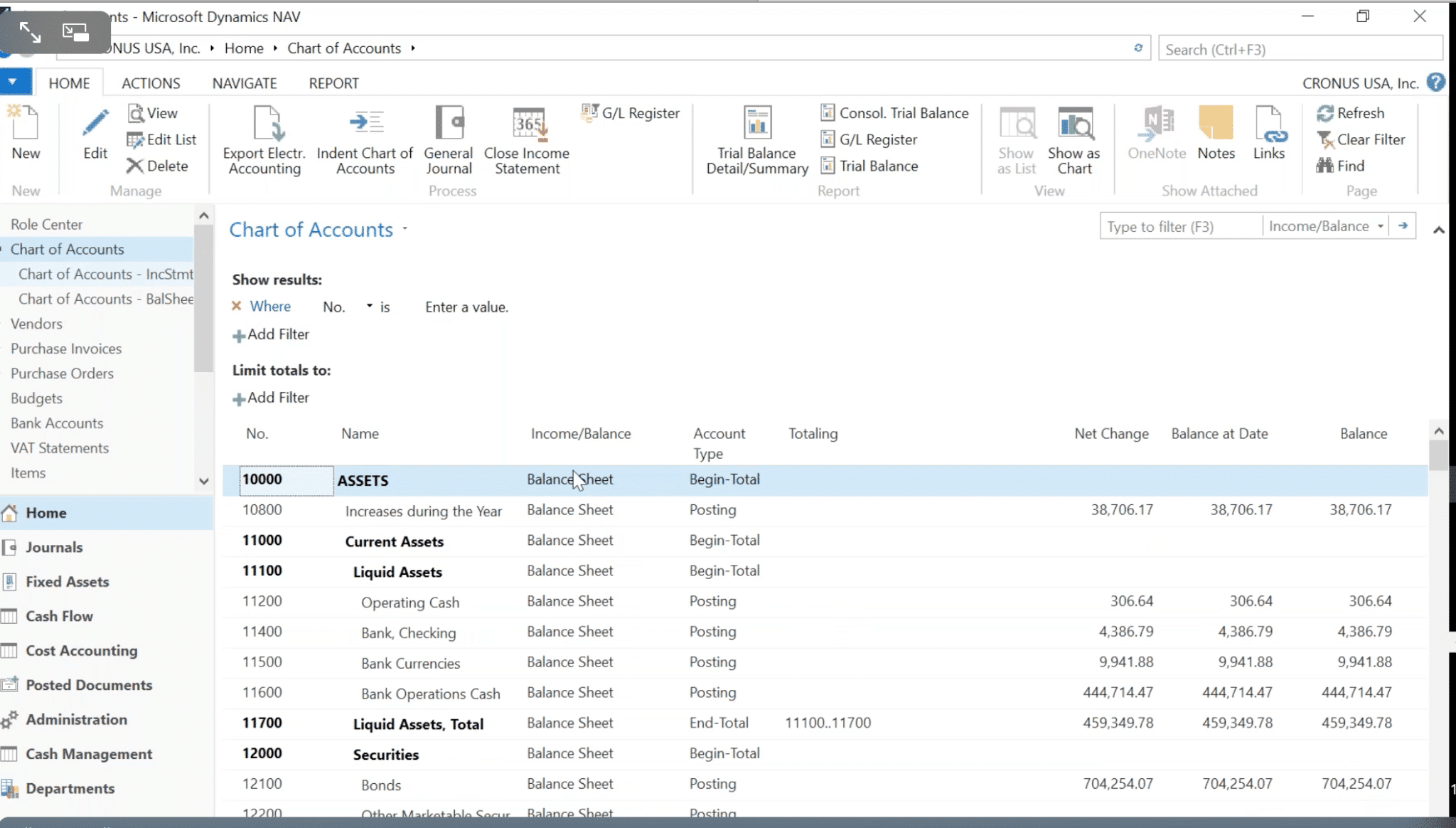Open General Journal
Viewport: 1456px width, 828px height.
click(x=448, y=140)
